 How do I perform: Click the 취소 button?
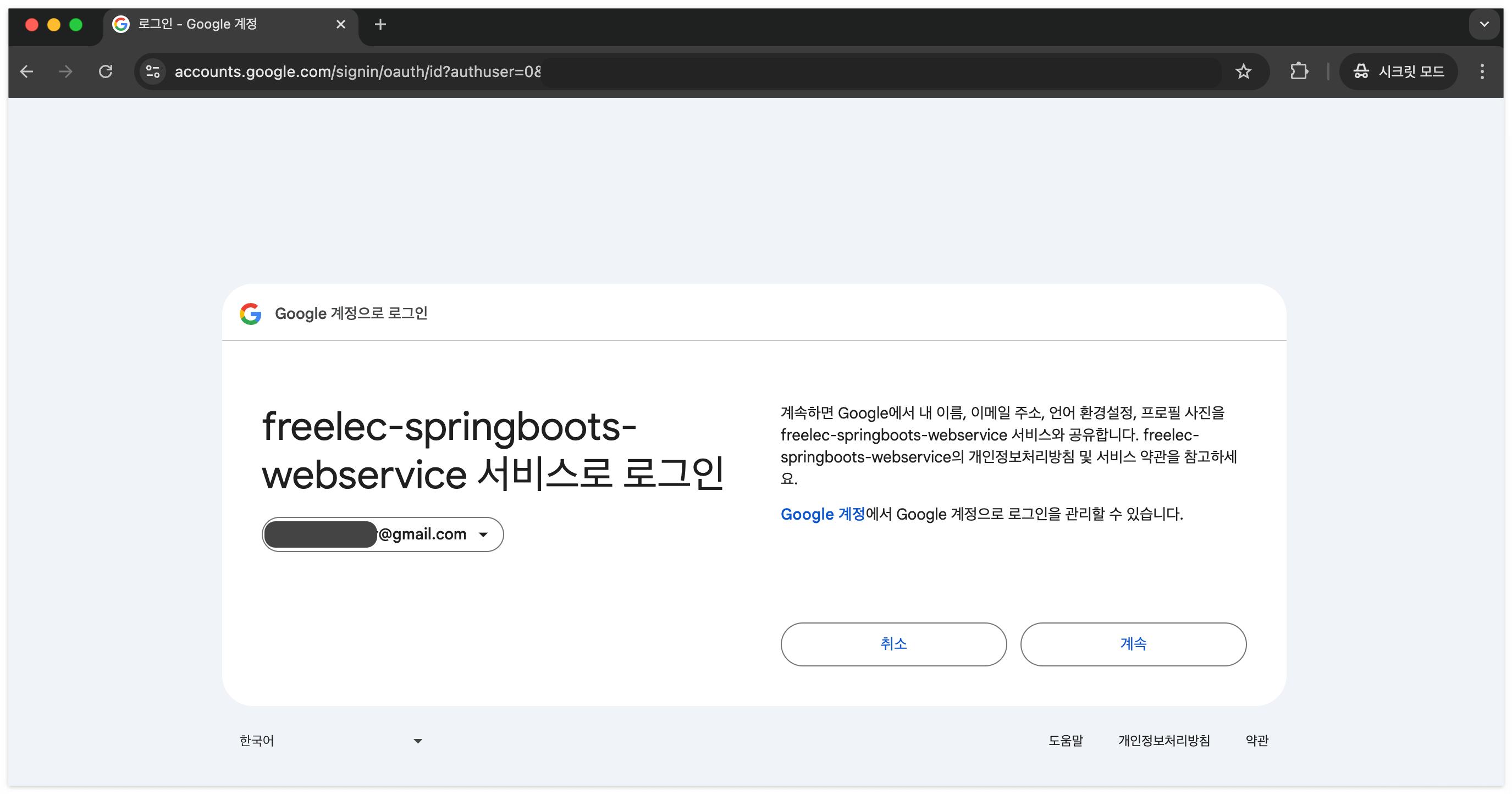(893, 644)
